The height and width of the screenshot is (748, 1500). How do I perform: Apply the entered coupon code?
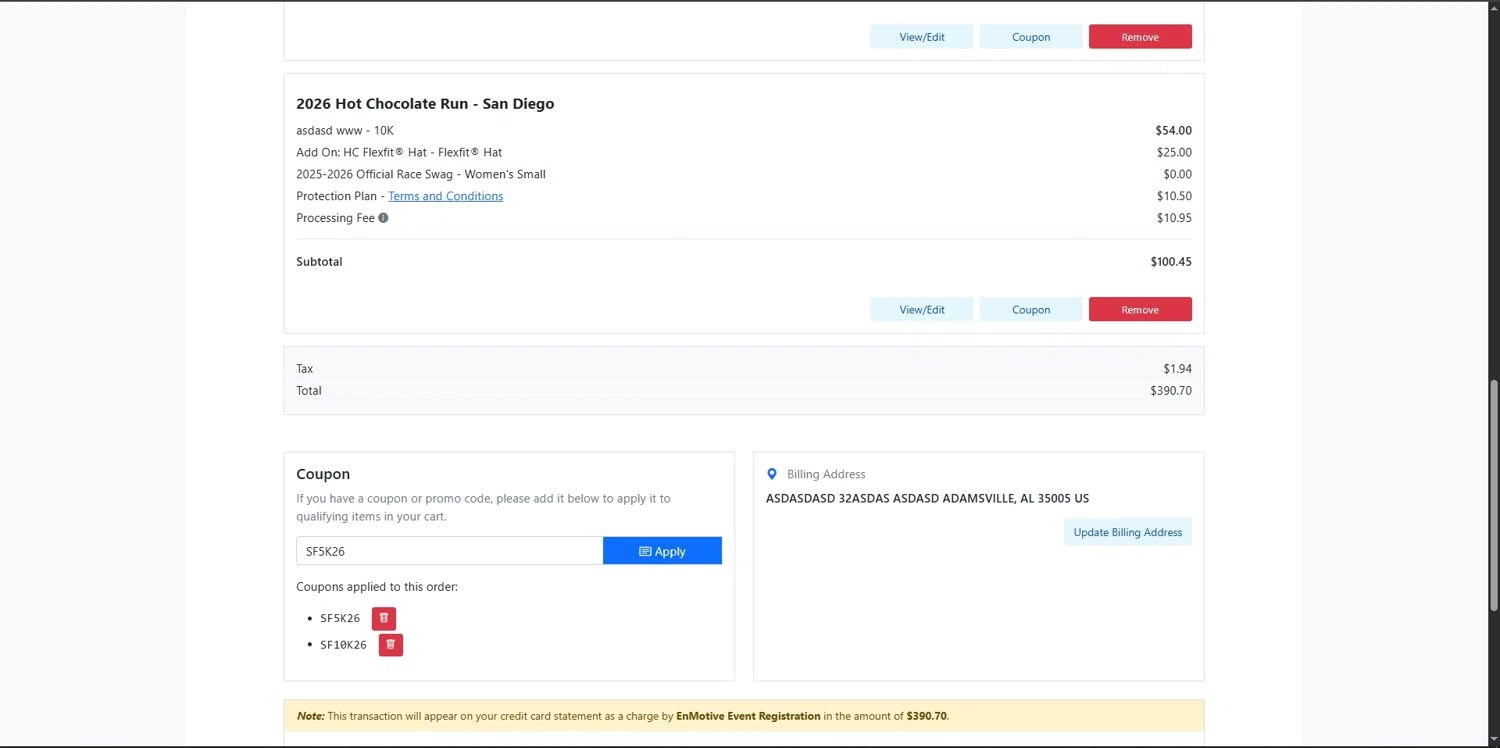tap(662, 551)
